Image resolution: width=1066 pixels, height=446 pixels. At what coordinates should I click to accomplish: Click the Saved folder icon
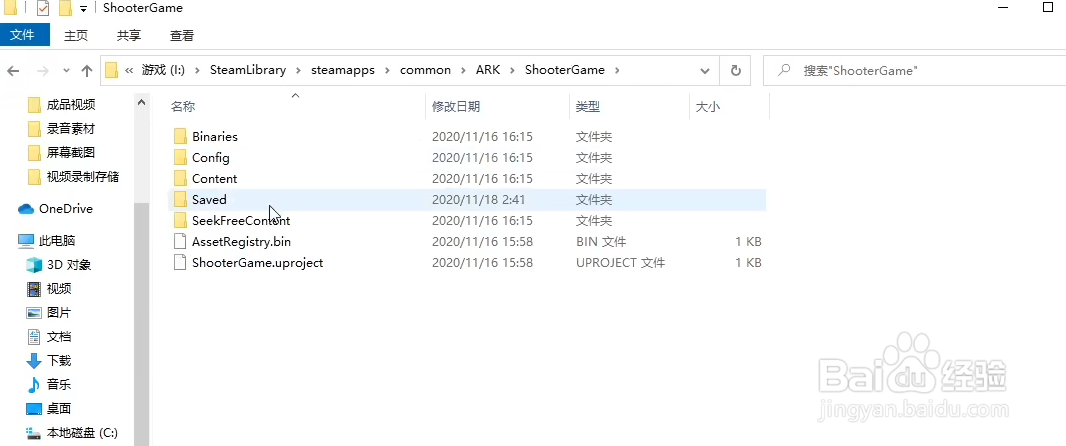[x=179, y=200]
